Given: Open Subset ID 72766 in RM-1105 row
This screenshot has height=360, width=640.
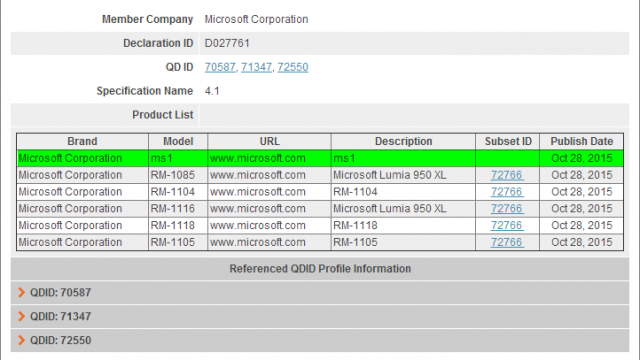Looking at the screenshot, I should (507, 242).
